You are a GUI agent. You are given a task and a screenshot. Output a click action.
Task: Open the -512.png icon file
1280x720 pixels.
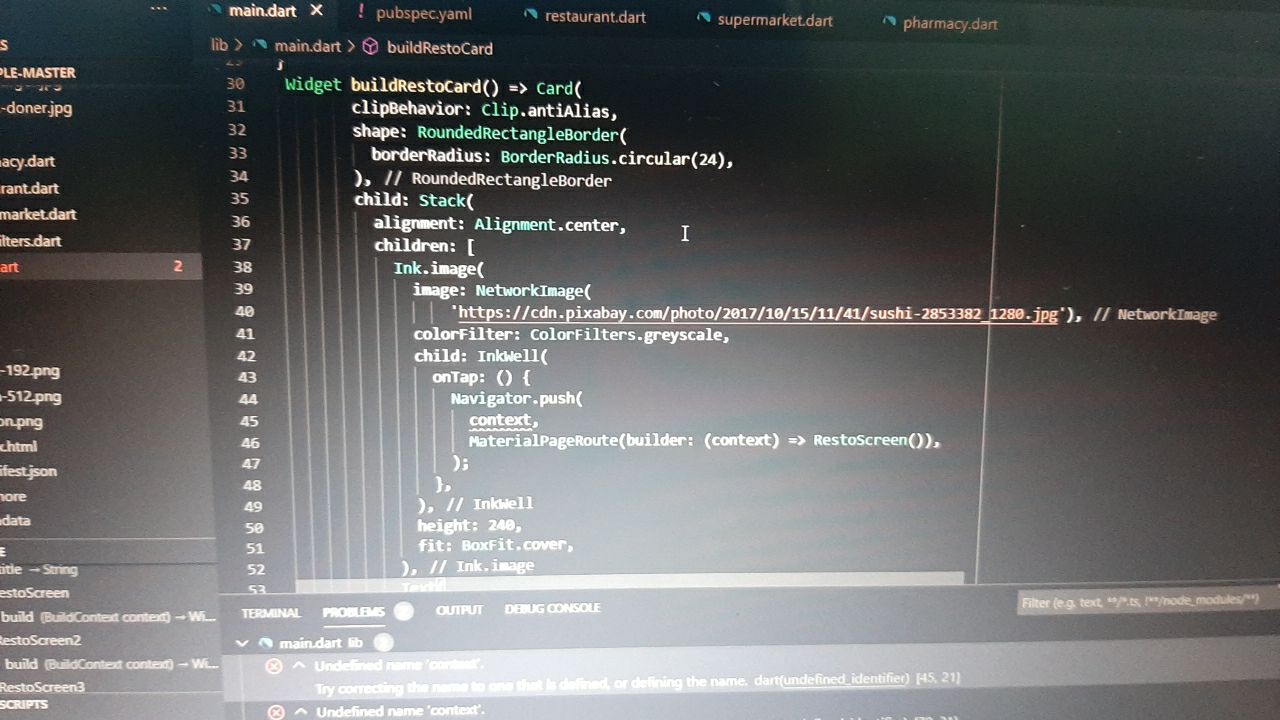[31, 397]
